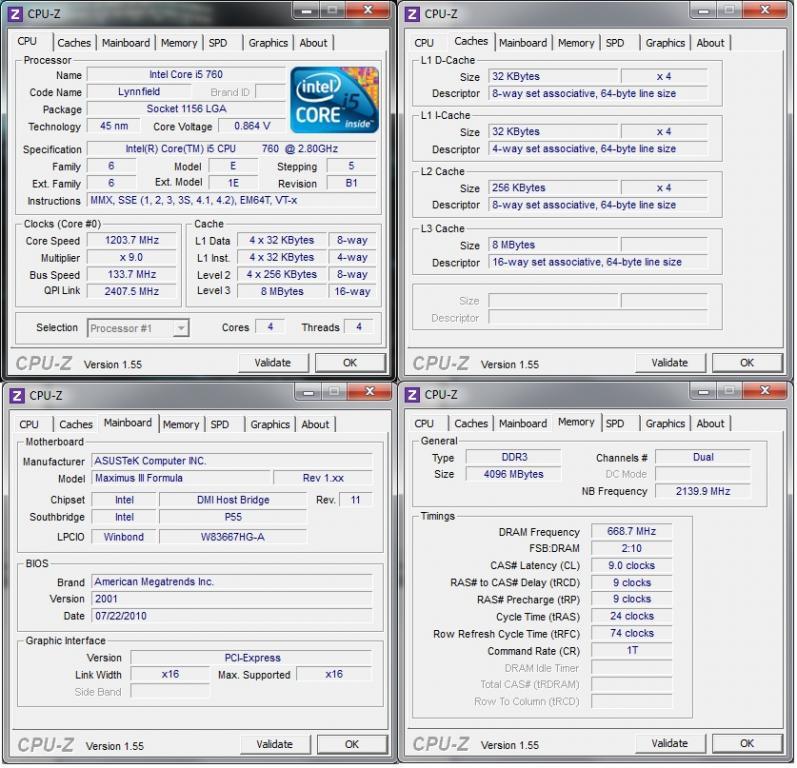The height and width of the screenshot is (768, 797).
Task: Click the DRAM Frequency value 668.7 MHz
Action: [631, 532]
